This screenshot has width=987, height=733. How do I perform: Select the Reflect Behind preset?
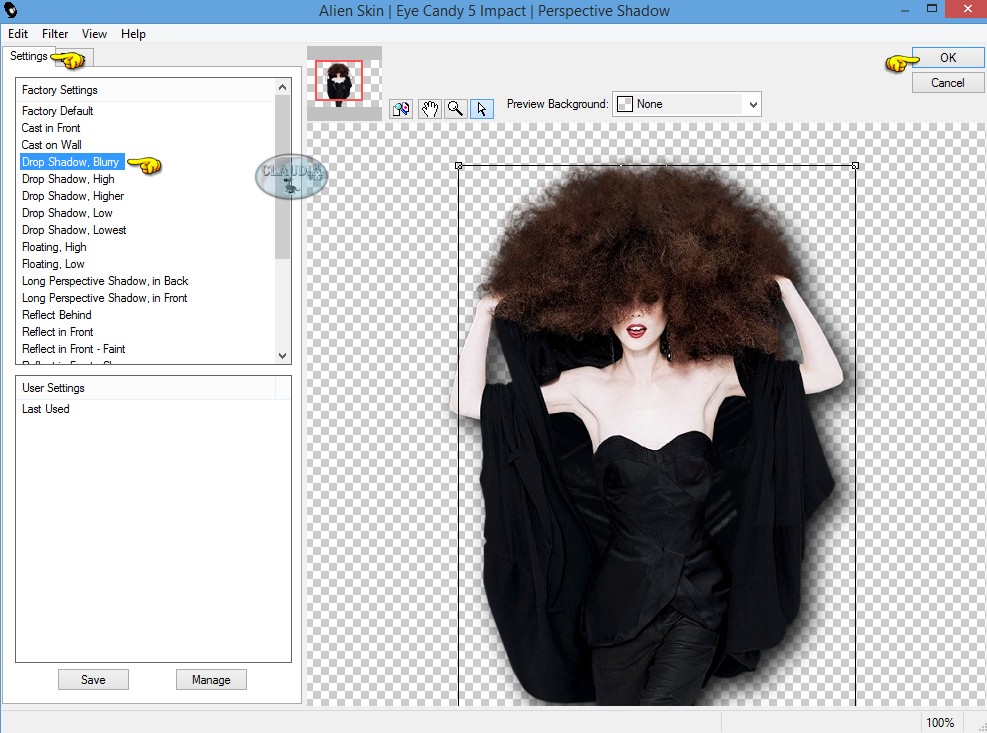[57, 315]
